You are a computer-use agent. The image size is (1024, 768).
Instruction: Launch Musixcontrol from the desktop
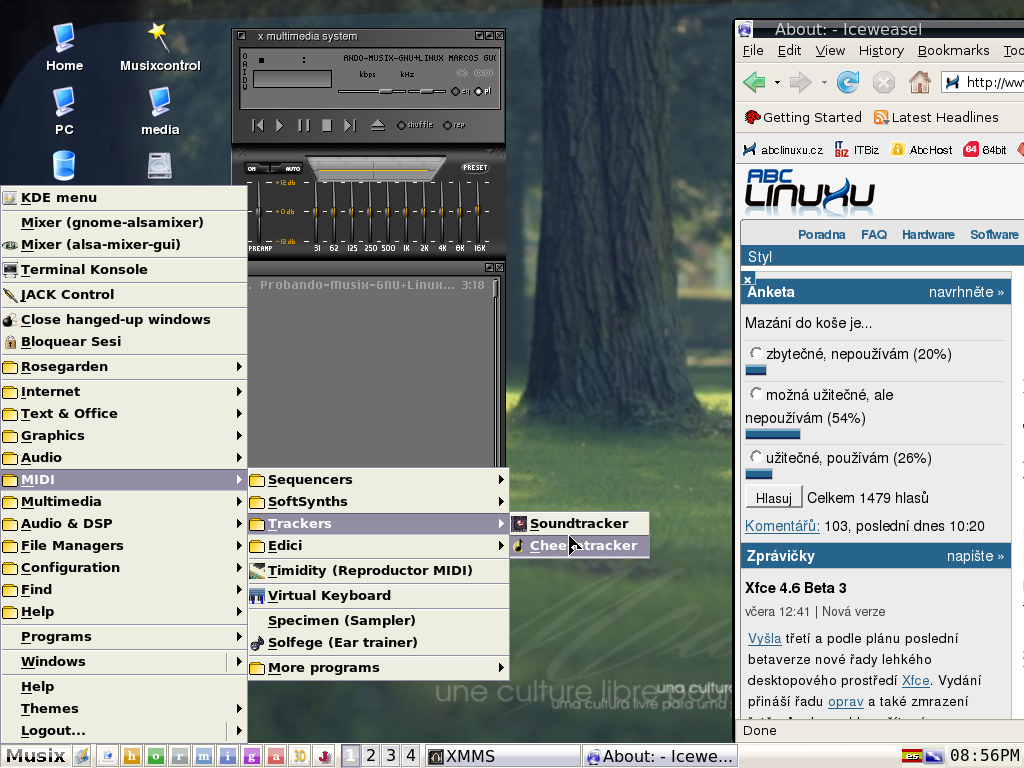(x=160, y=47)
